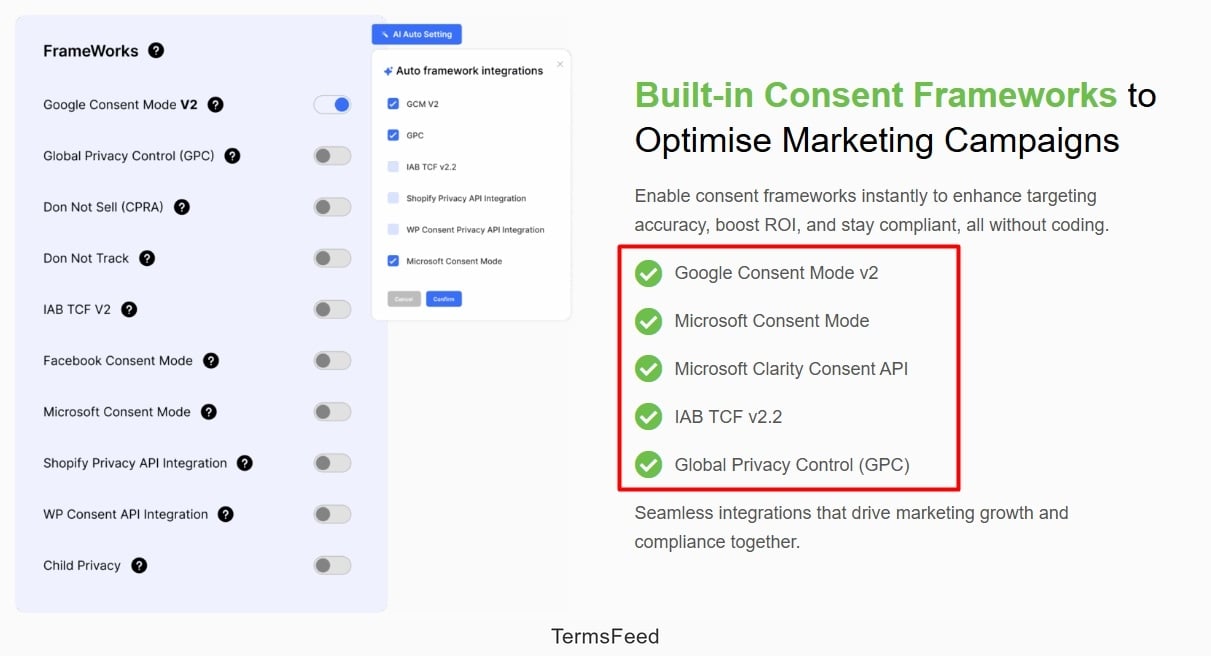Click Confirm button in popup
This screenshot has width=1211, height=656.
[x=443, y=299]
